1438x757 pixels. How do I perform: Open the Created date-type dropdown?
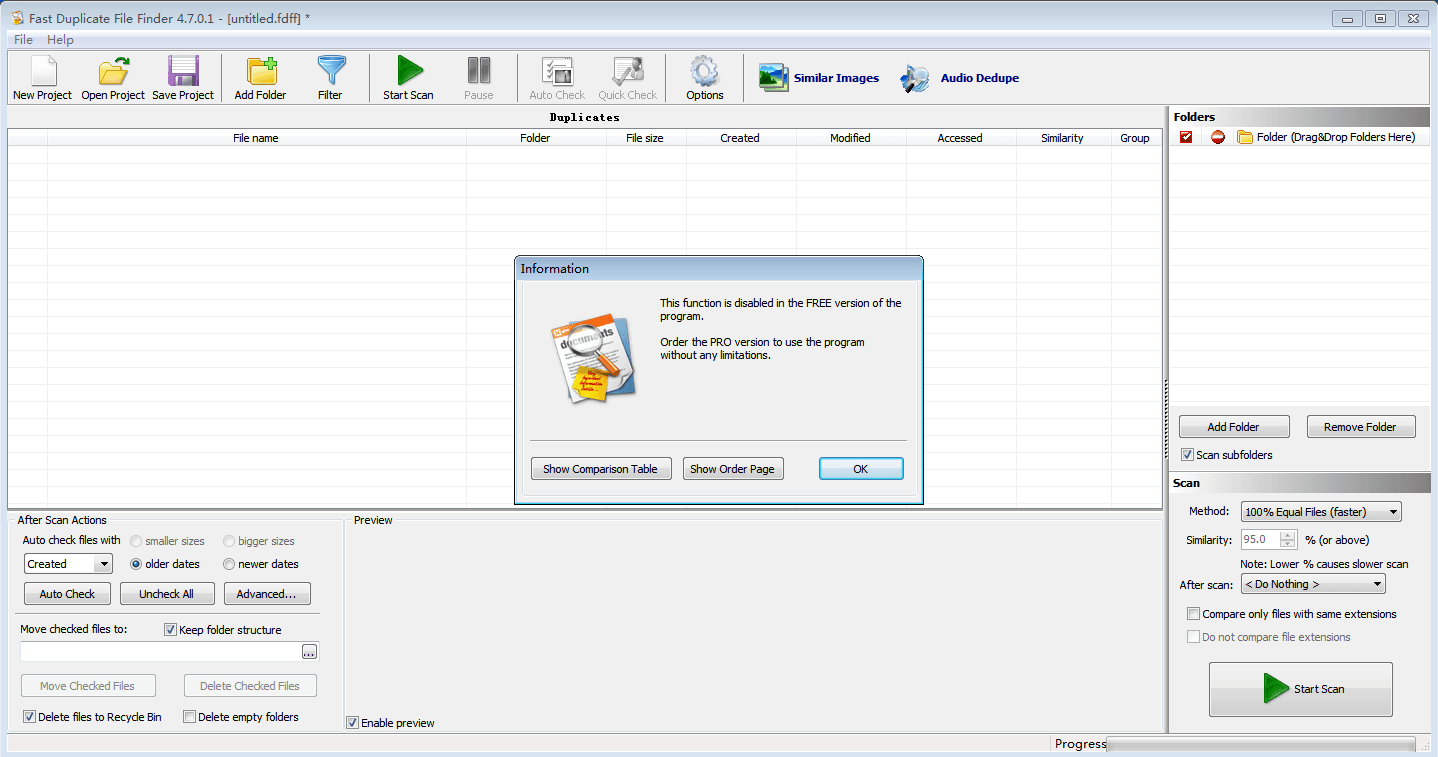(68, 564)
